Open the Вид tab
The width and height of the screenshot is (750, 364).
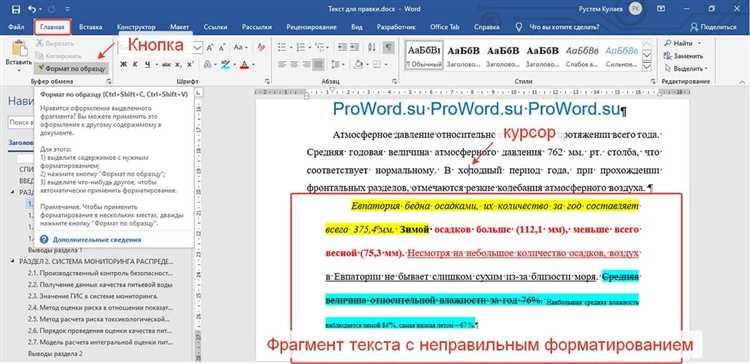click(357, 27)
